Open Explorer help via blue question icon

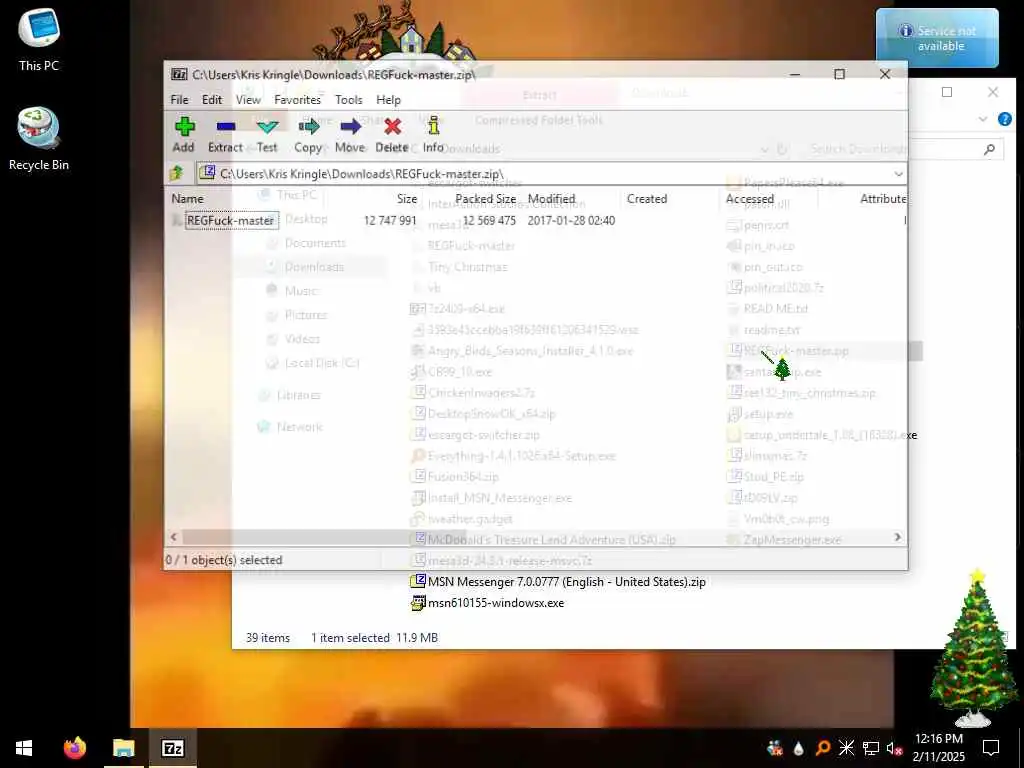(x=1004, y=119)
